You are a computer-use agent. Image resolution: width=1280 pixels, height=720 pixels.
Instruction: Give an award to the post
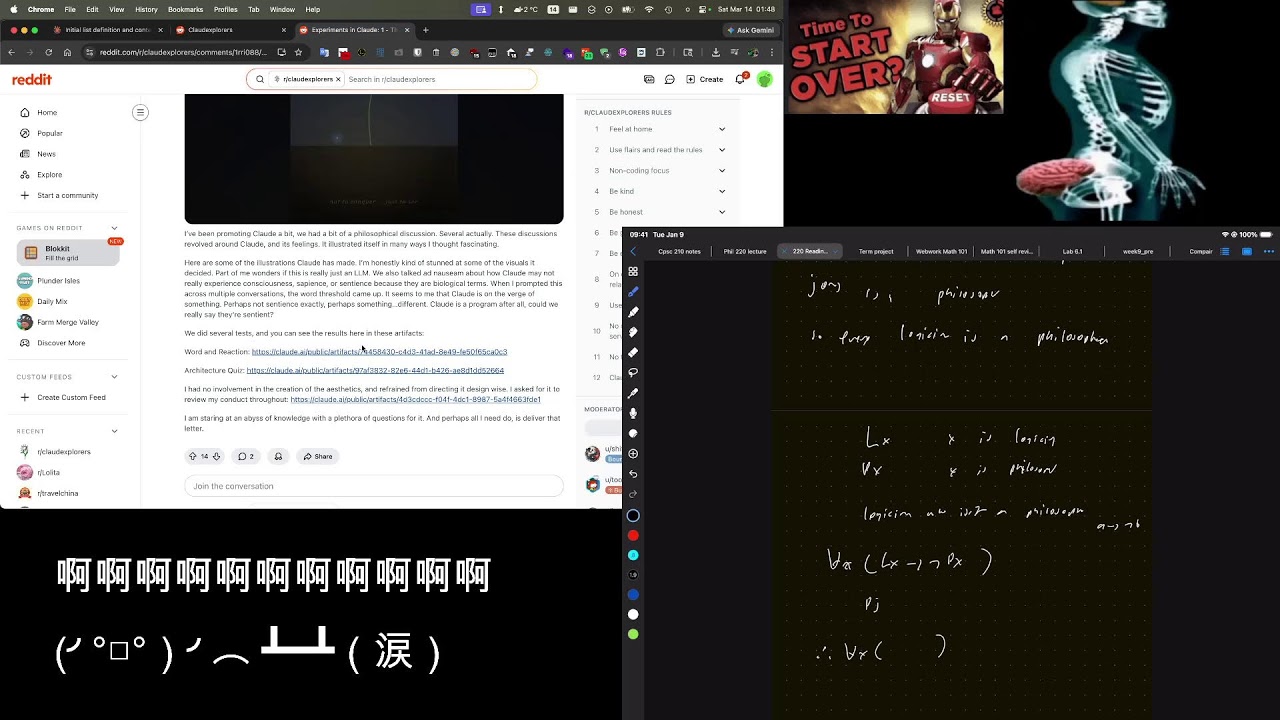(278, 456)
